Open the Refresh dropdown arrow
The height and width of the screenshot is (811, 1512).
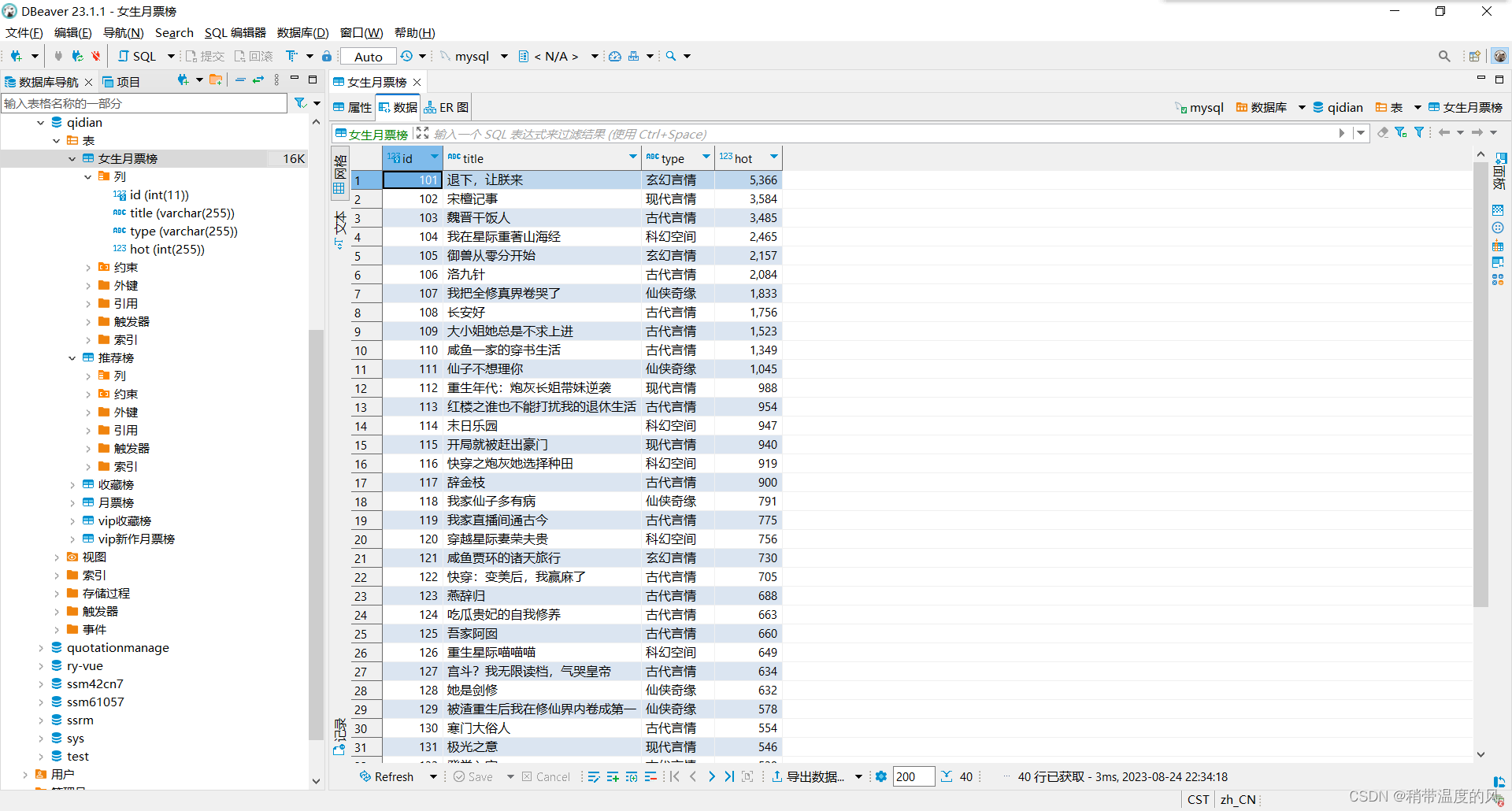click(x=433, y=776)
